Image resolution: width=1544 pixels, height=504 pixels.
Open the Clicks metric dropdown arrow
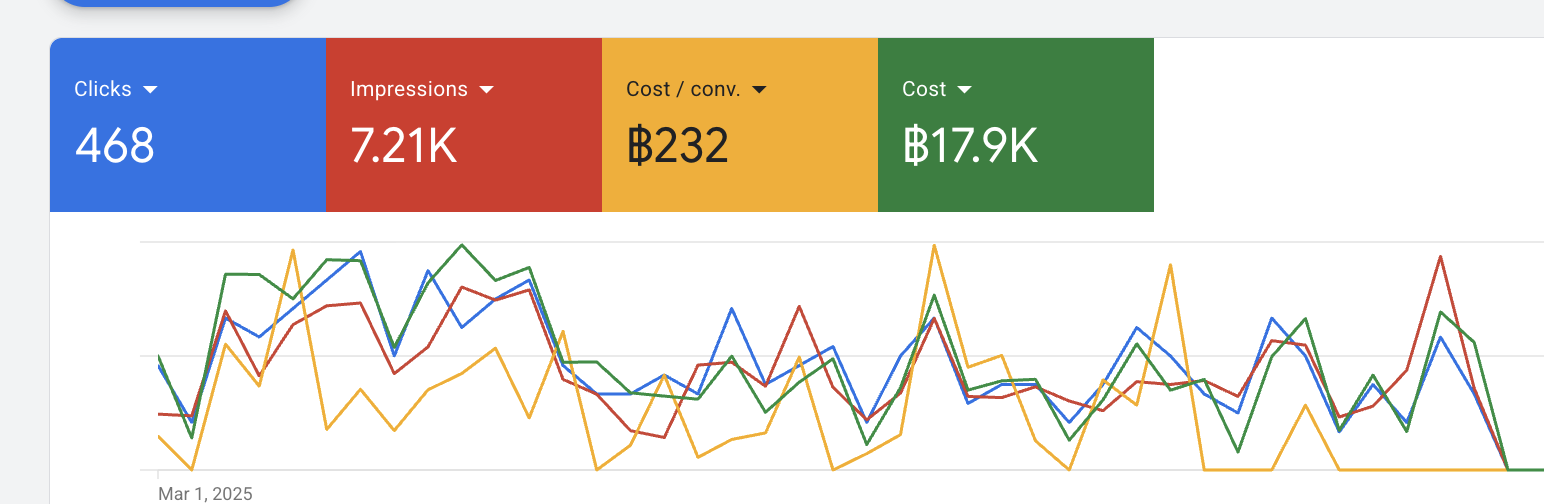(150, 90)
